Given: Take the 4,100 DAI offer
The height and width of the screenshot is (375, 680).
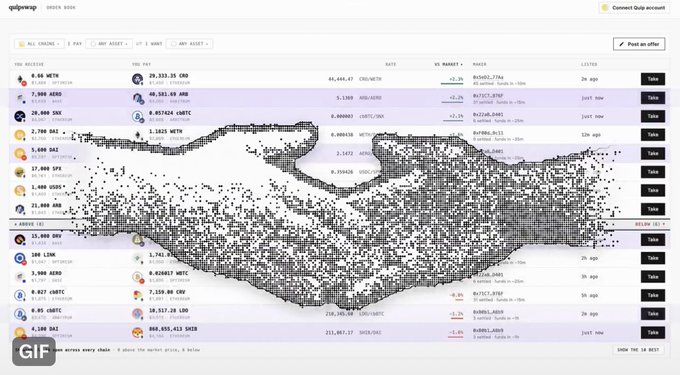Looking at the screenshot, I should pyautogui.click(x=653, y=333).
